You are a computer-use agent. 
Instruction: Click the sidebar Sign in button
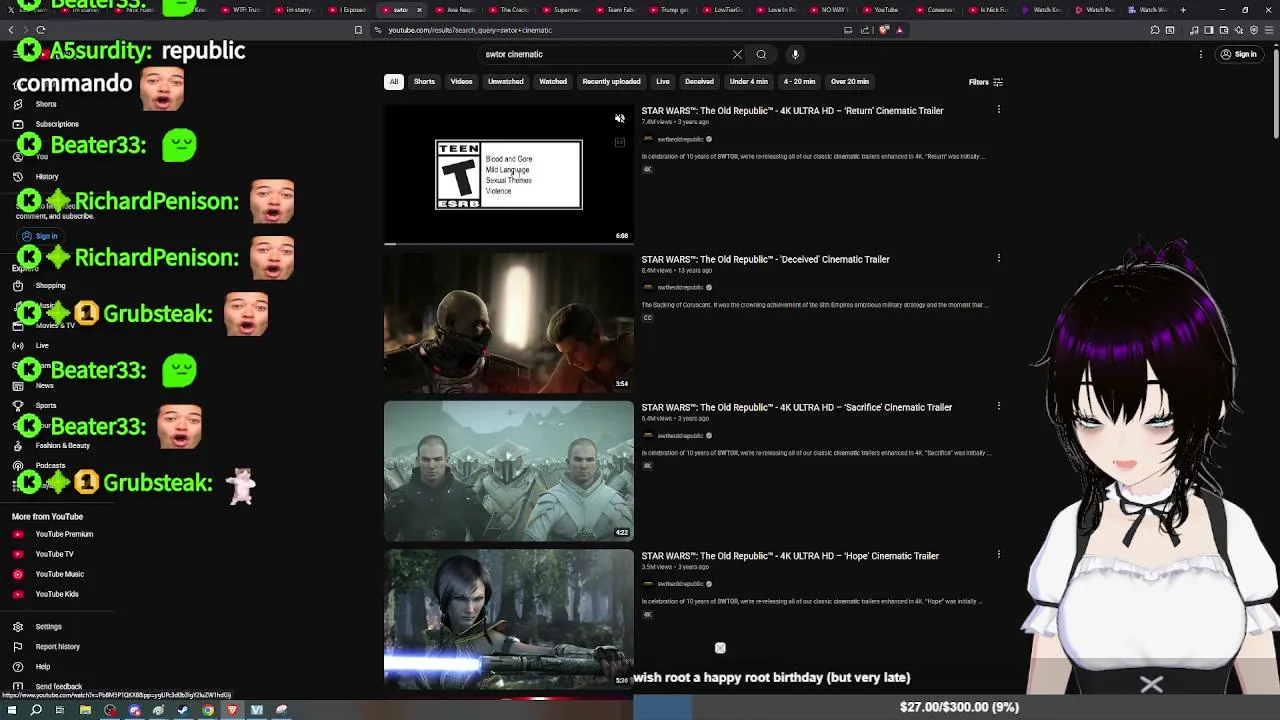pos(40,237)
